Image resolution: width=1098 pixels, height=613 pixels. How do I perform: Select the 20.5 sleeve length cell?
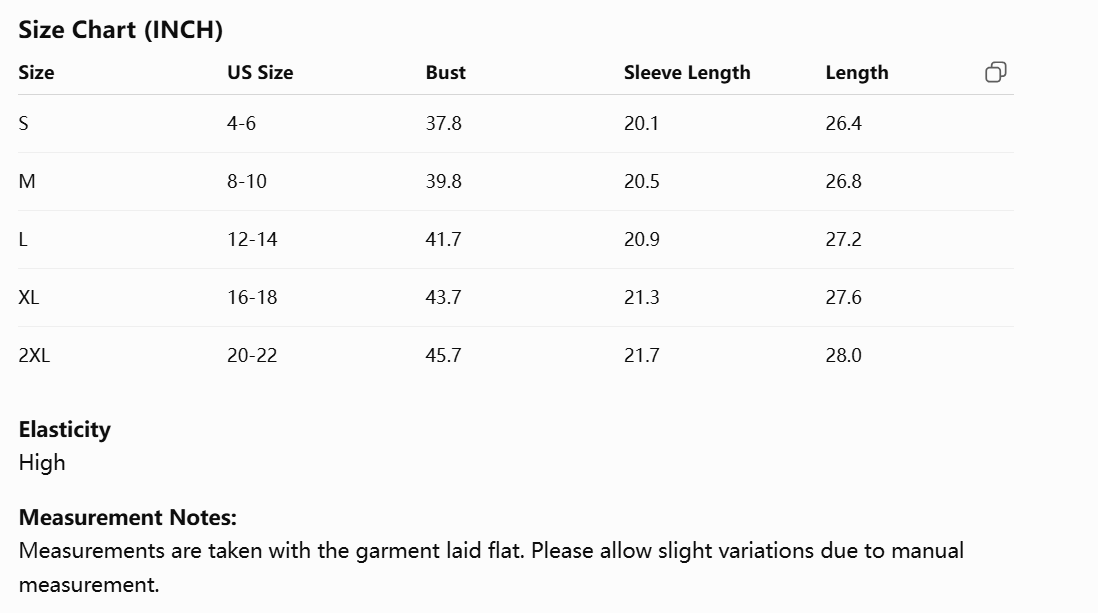tap(641, 181)
